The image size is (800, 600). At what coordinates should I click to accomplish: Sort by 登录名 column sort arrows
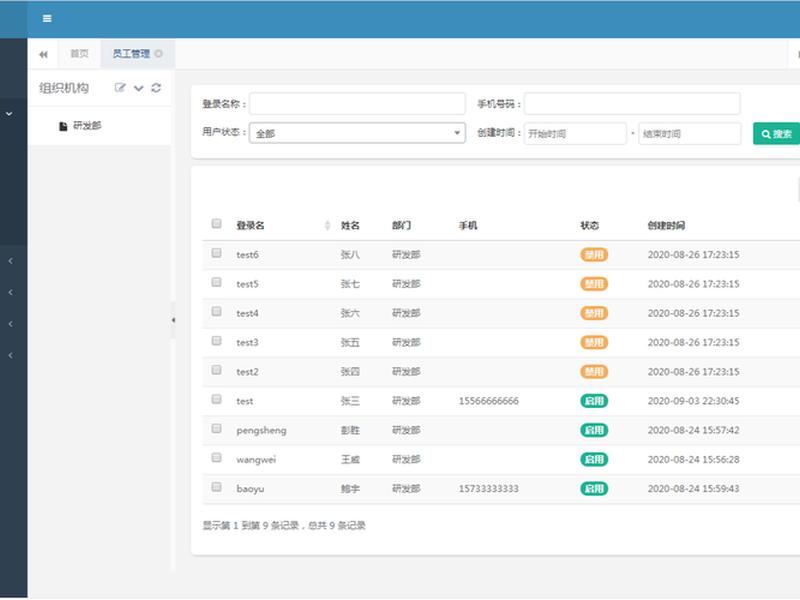coord(327,226)
